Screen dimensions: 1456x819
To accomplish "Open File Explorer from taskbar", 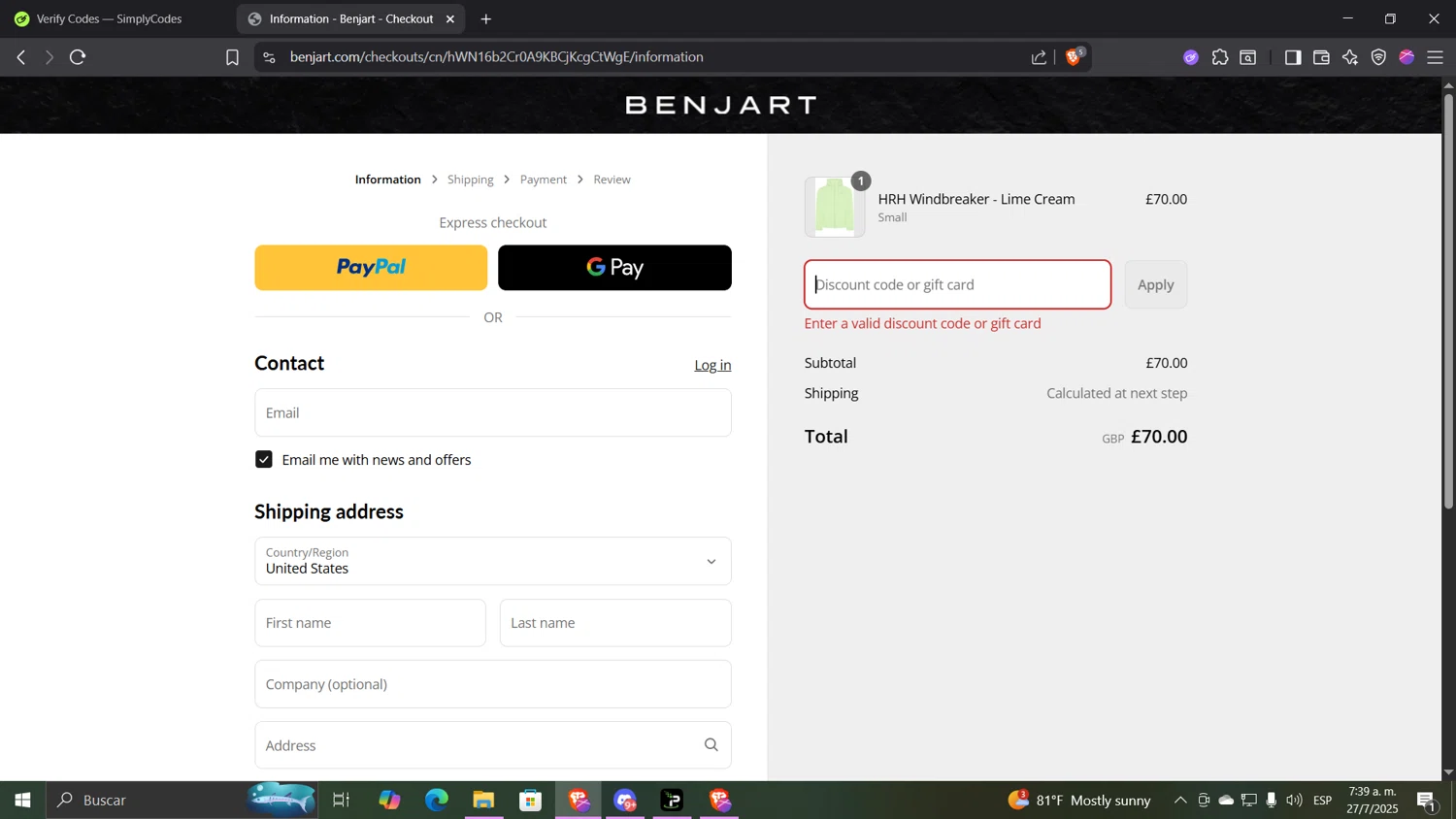I will tap(483, 801).
